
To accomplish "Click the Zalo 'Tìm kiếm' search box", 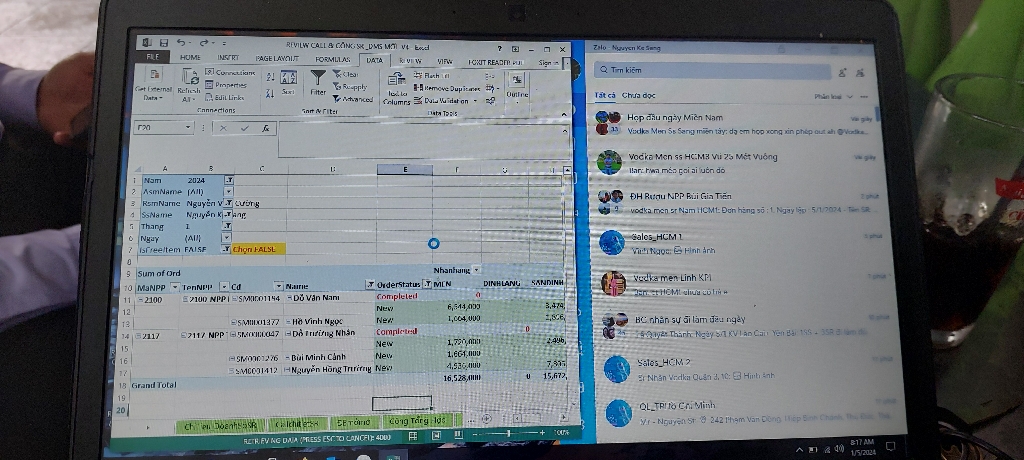I will 712,70.
